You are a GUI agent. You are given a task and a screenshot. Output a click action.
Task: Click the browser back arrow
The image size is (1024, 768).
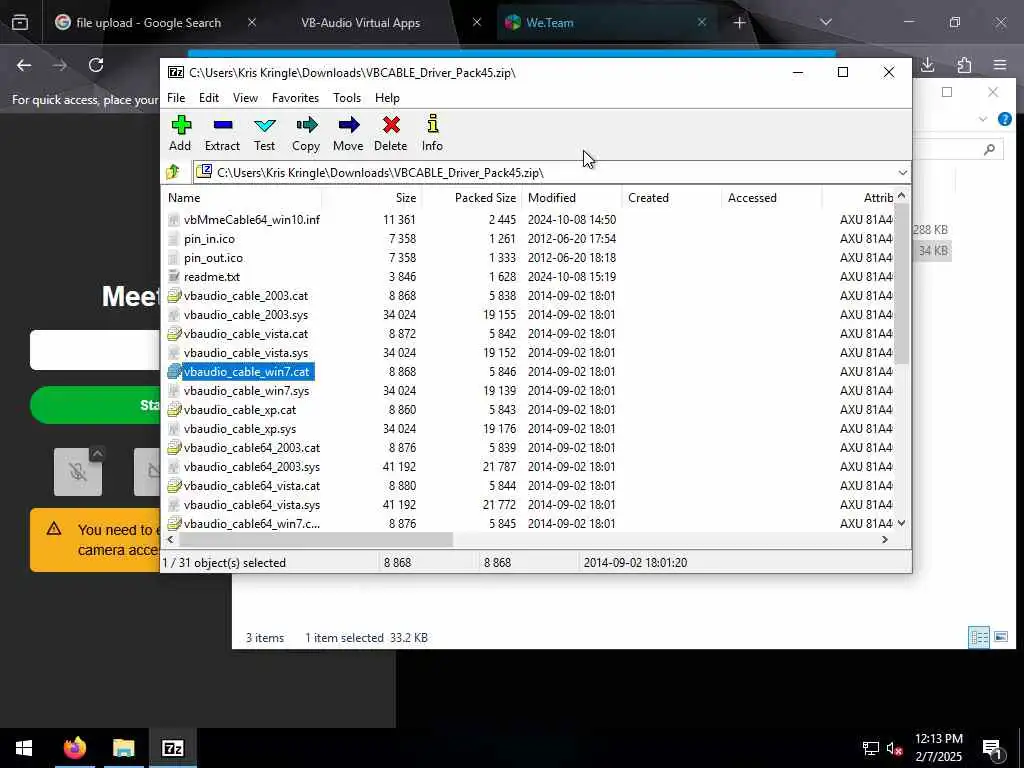[x=24, y=65]
